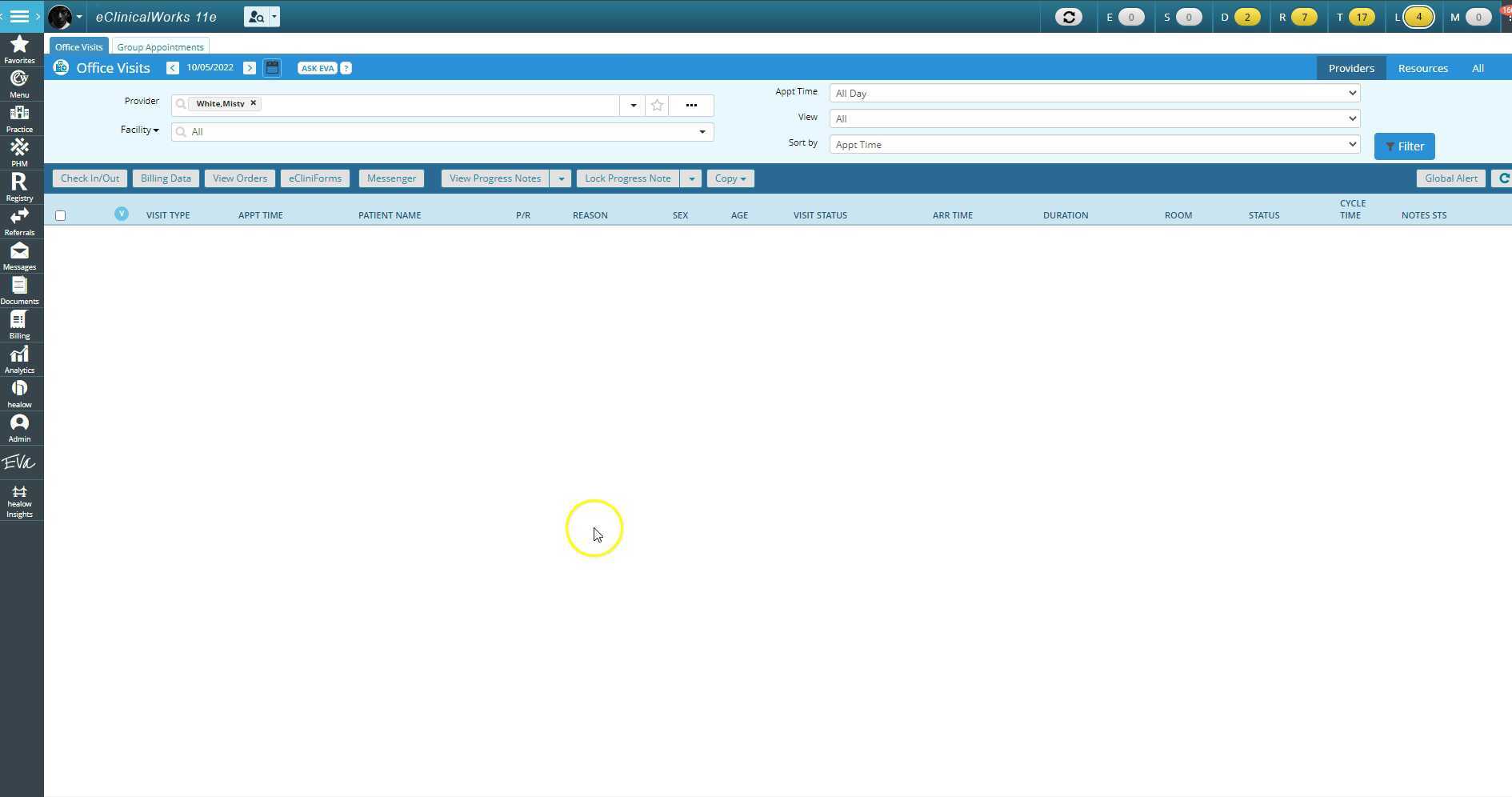This screenshot has height=797, width=1512.
Task: Switch to the Group Appointments tab
Action: (x=159, y=46)
